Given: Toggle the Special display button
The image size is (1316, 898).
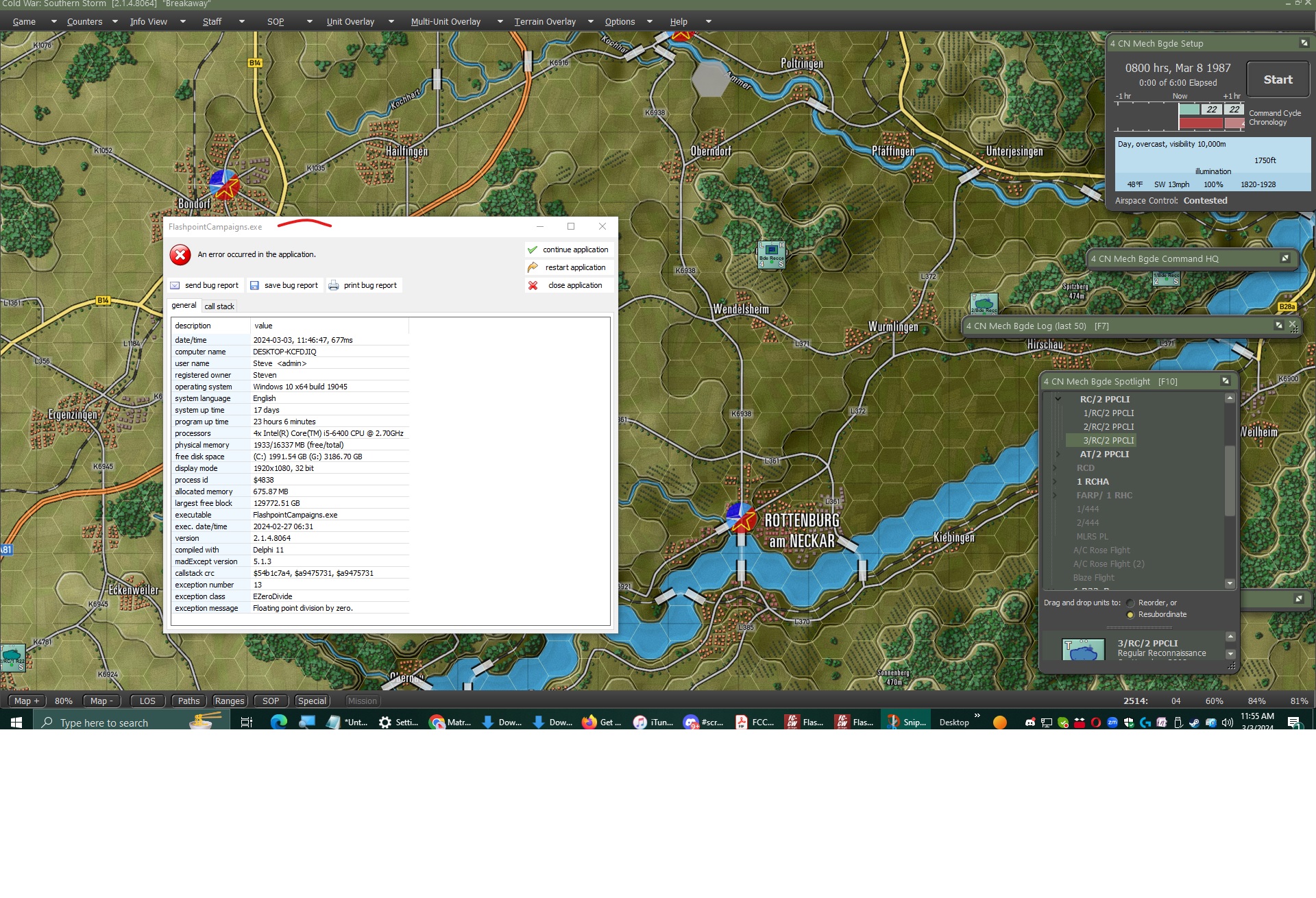Looking at the screenshot, I should point(312,701).
